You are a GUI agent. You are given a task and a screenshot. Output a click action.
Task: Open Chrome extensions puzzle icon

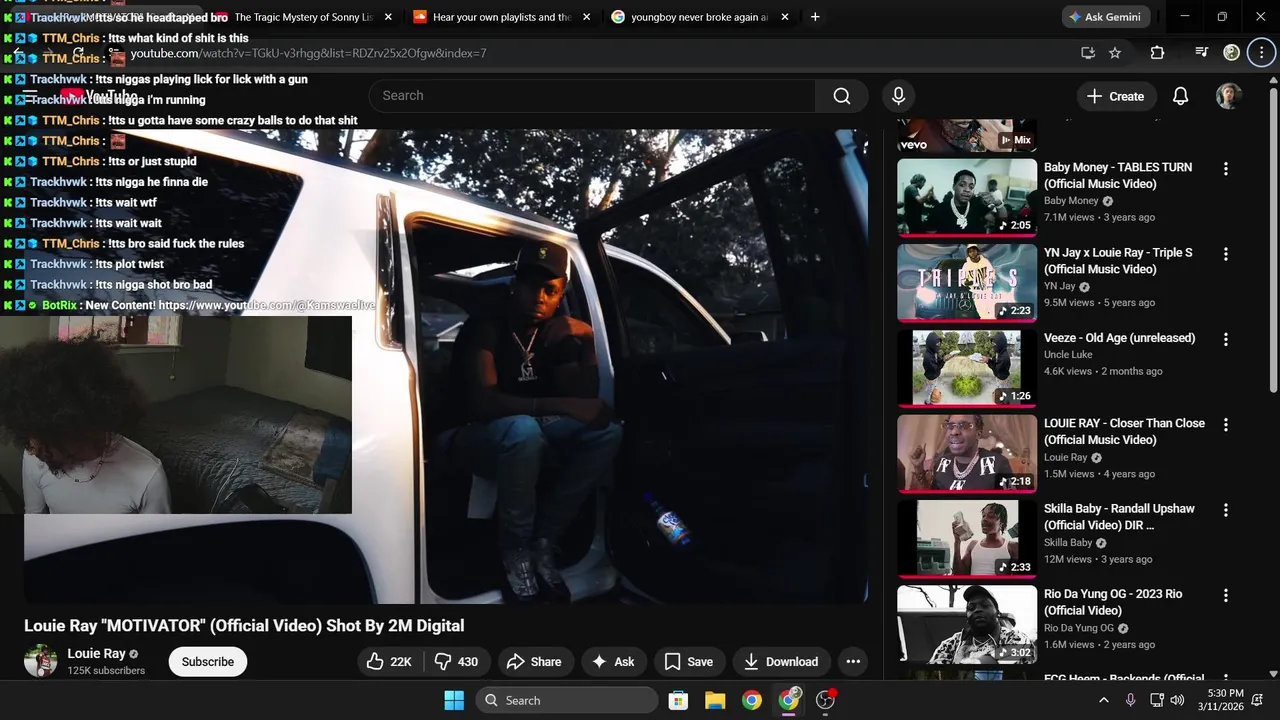click(1157, 53)
